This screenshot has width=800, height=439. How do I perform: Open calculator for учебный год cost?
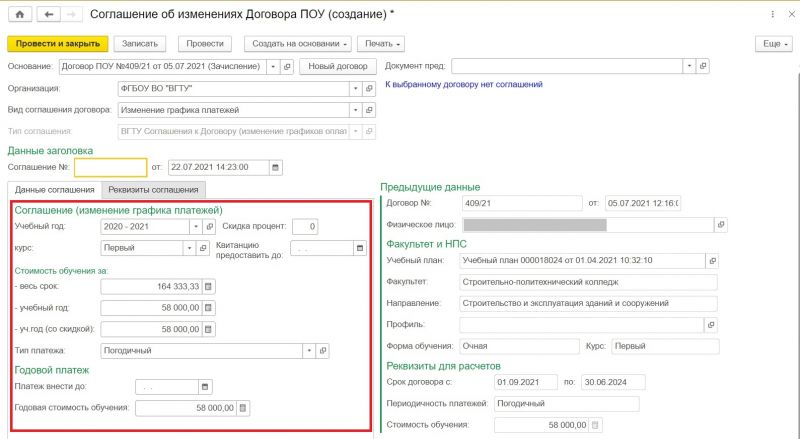pyautogui.click(x=208, y=308)
